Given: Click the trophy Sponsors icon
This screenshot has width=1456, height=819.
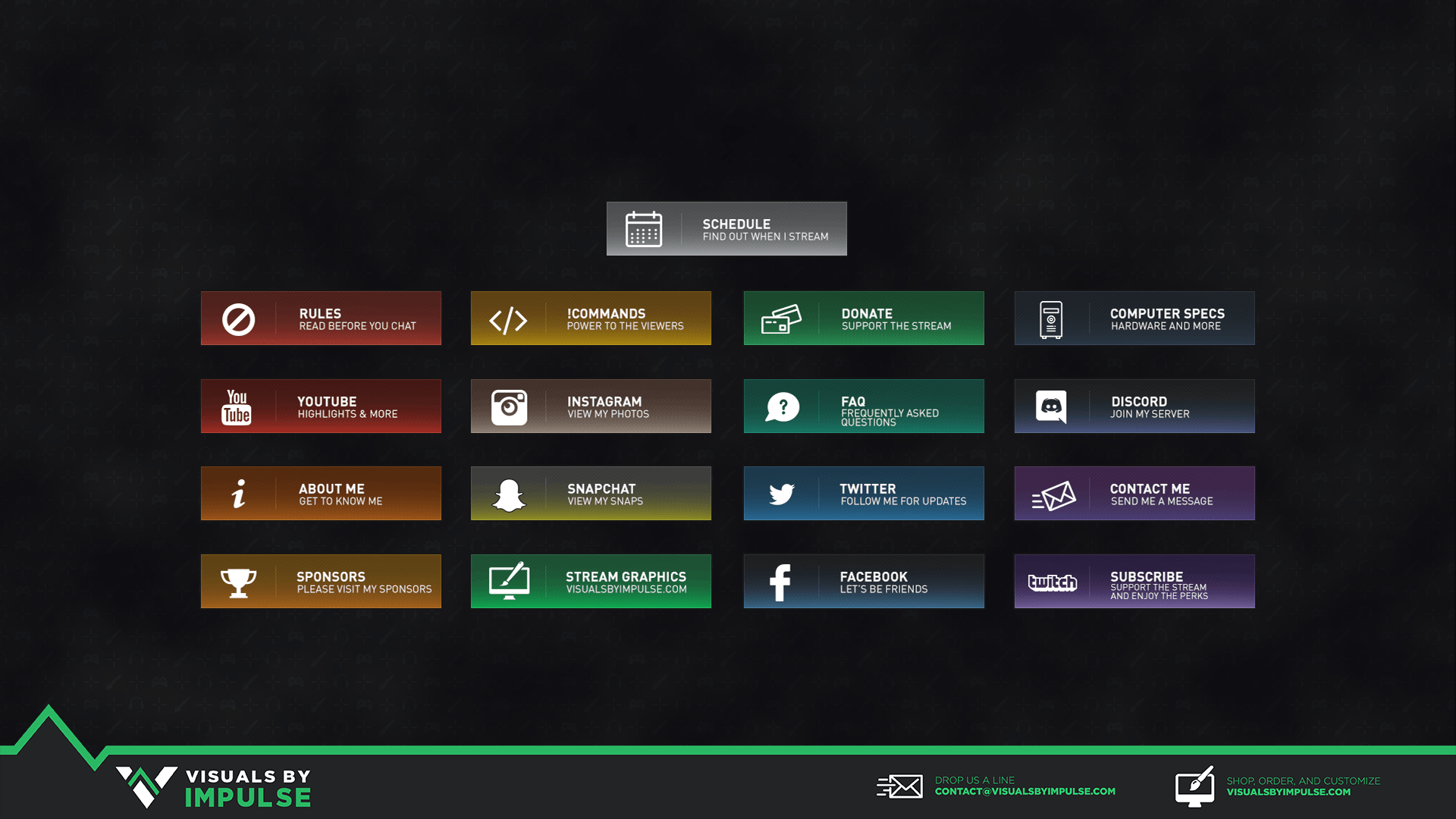Looking at the screenshot, I should pos(237,582).
